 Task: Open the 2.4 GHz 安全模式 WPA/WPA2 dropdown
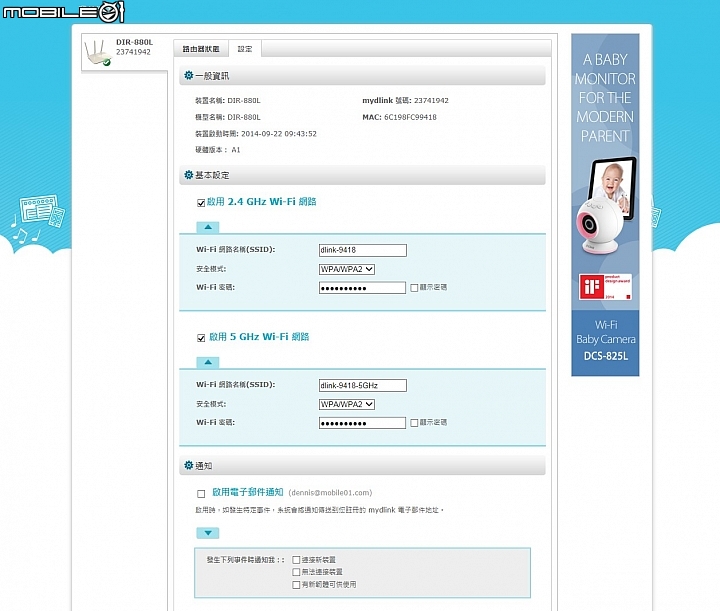pos(347,269)
